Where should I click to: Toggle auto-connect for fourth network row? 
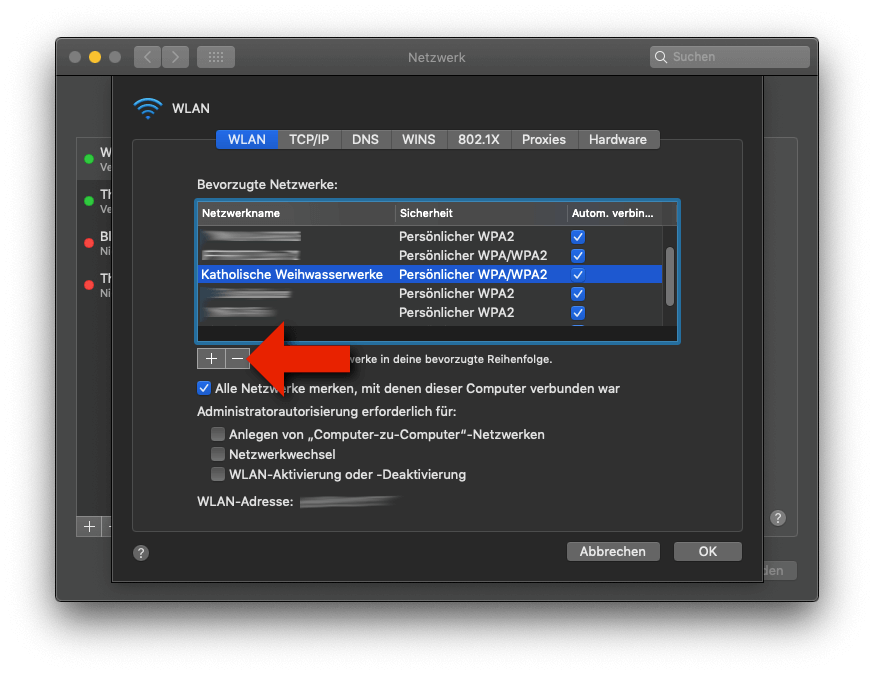(x=578, y=294)
